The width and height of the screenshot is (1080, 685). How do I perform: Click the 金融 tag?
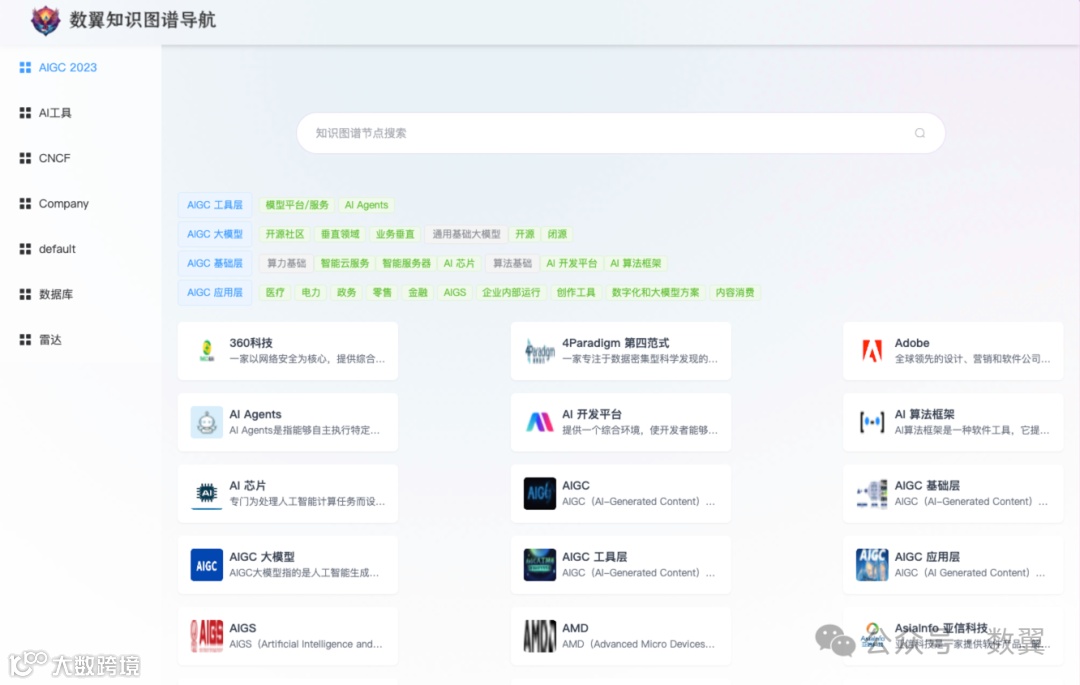418,293
